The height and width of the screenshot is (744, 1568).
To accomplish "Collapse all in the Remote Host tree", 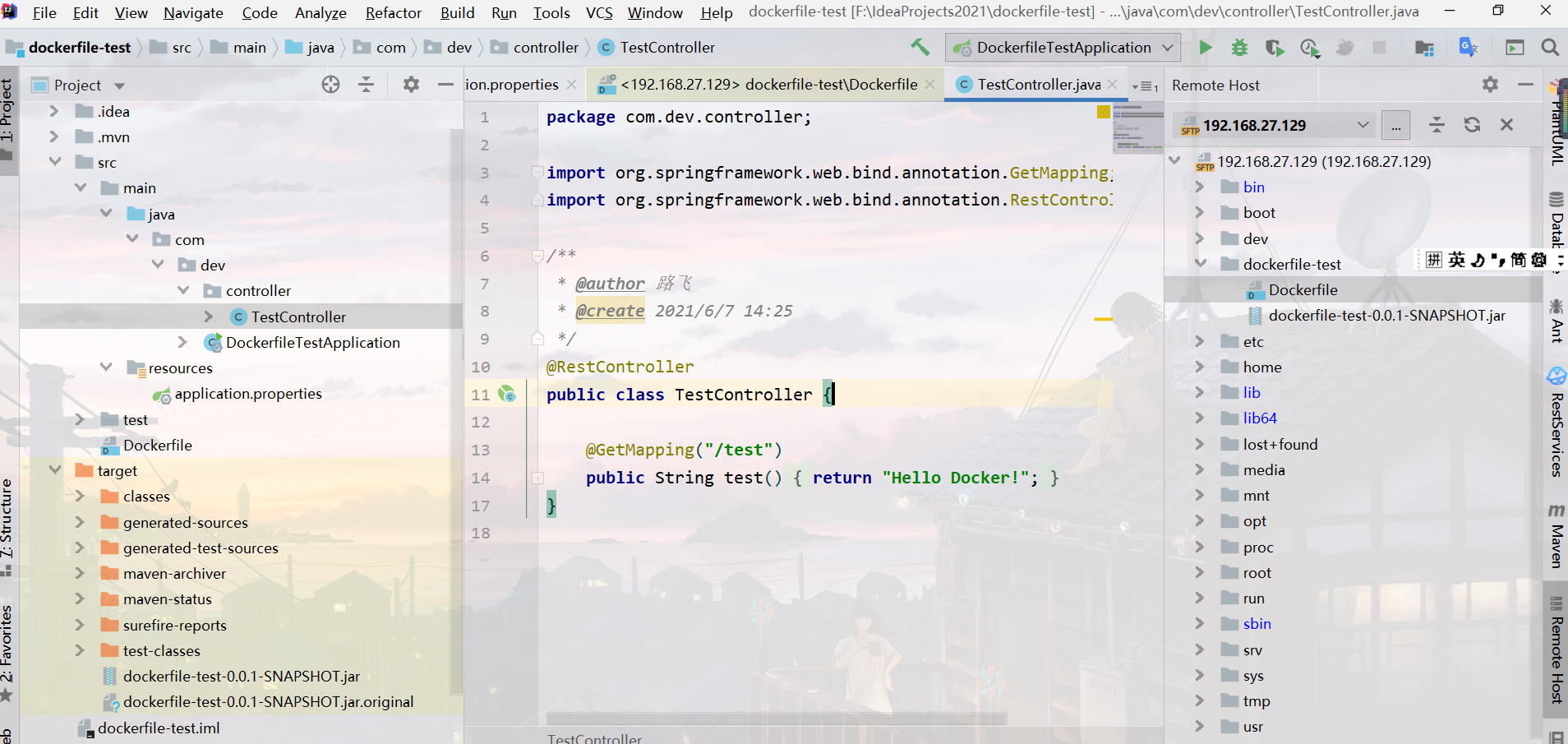I will pyautogui.click(x=1437, y=125).
